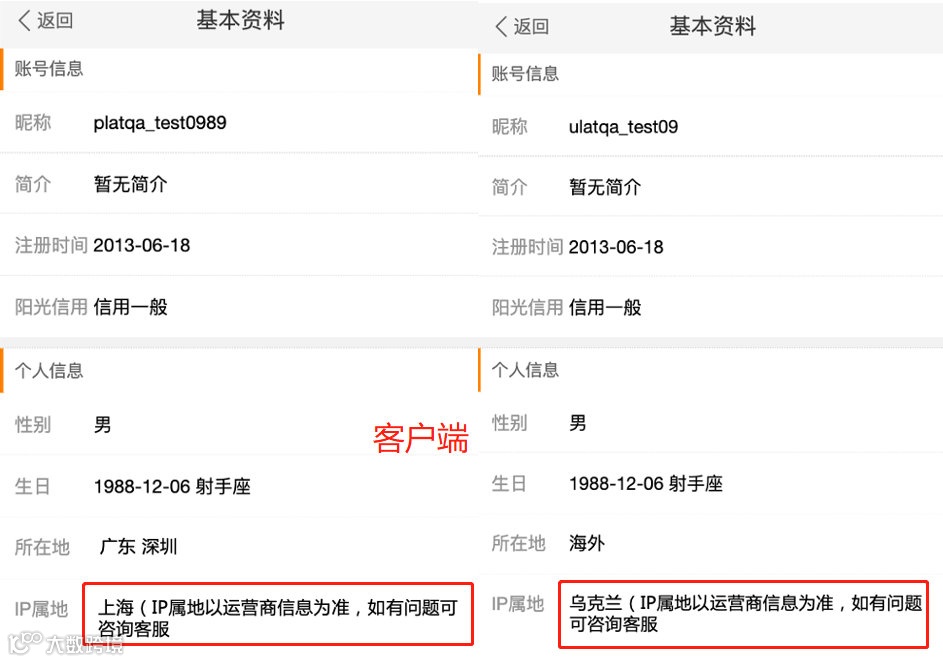
Task: Click registration date 2013-06-18 in right screen
Action: [616, 247]
